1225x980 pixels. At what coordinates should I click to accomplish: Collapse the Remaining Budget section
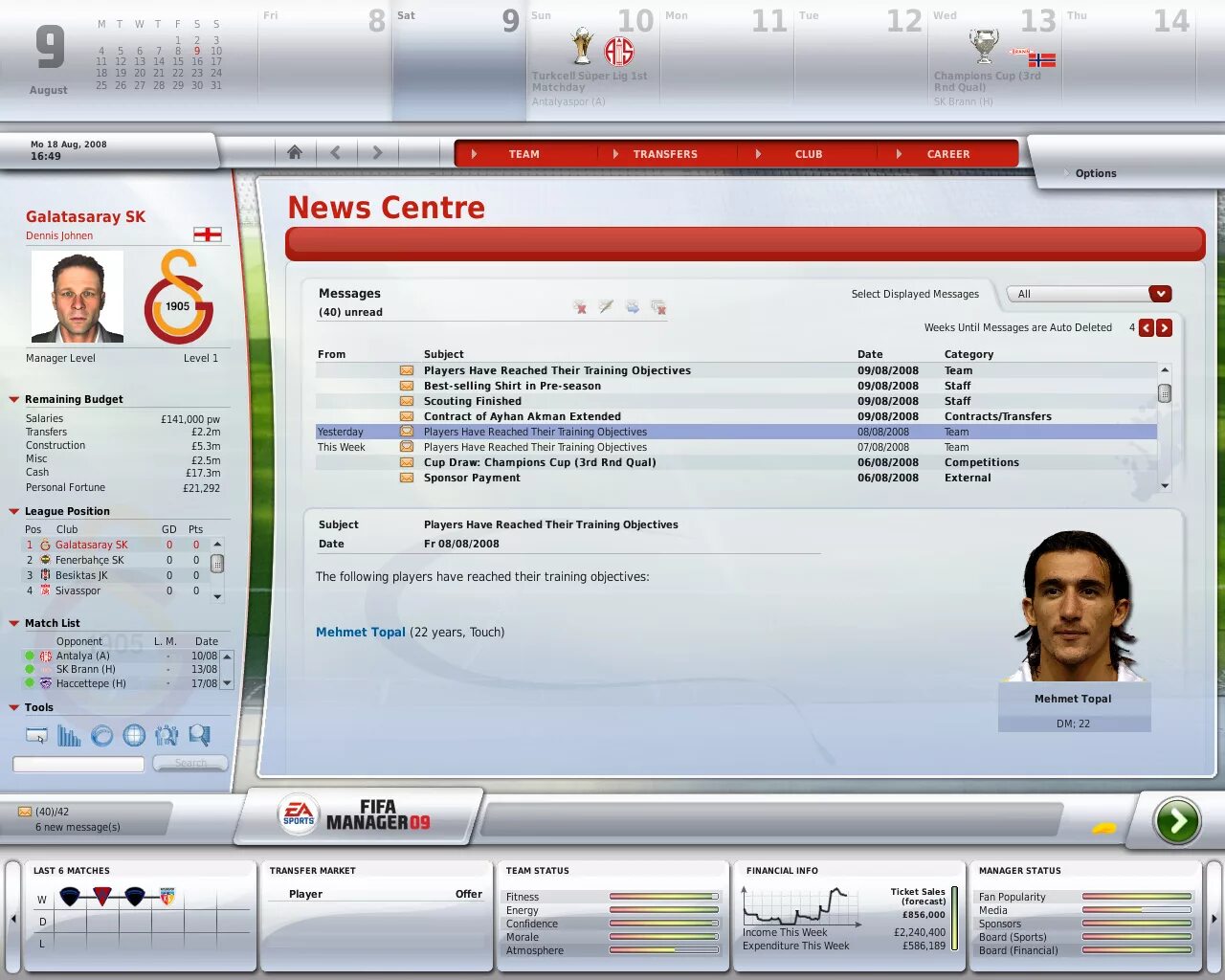point(14,399)
